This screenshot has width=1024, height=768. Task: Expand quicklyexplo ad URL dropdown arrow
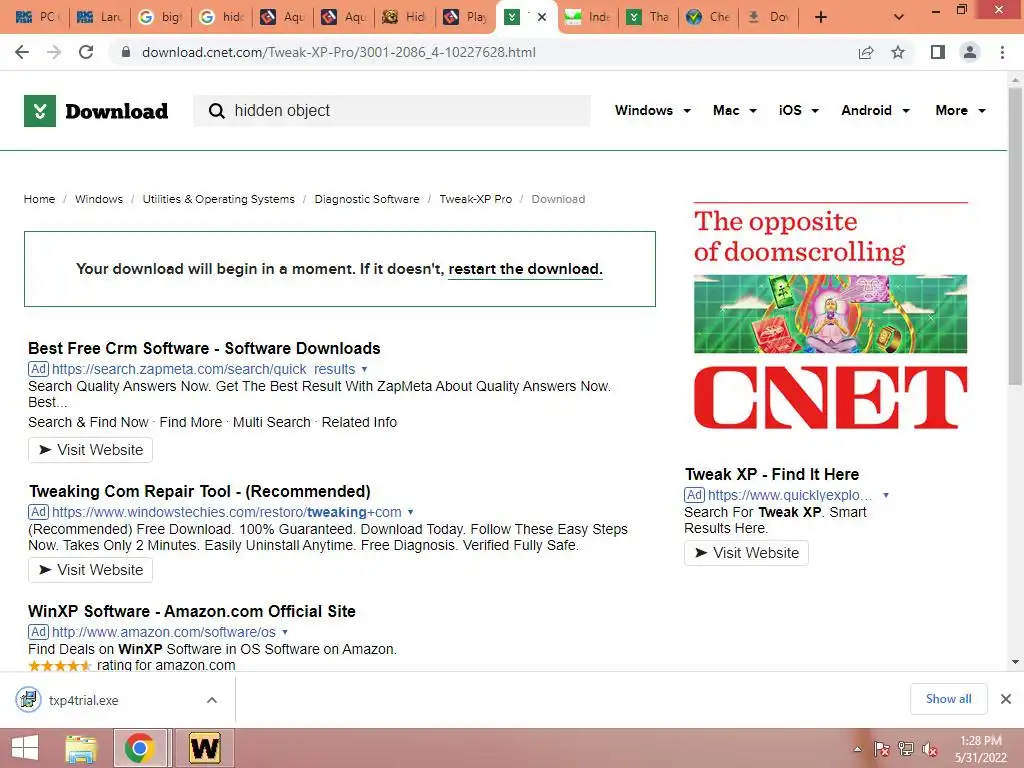[886, 495]
